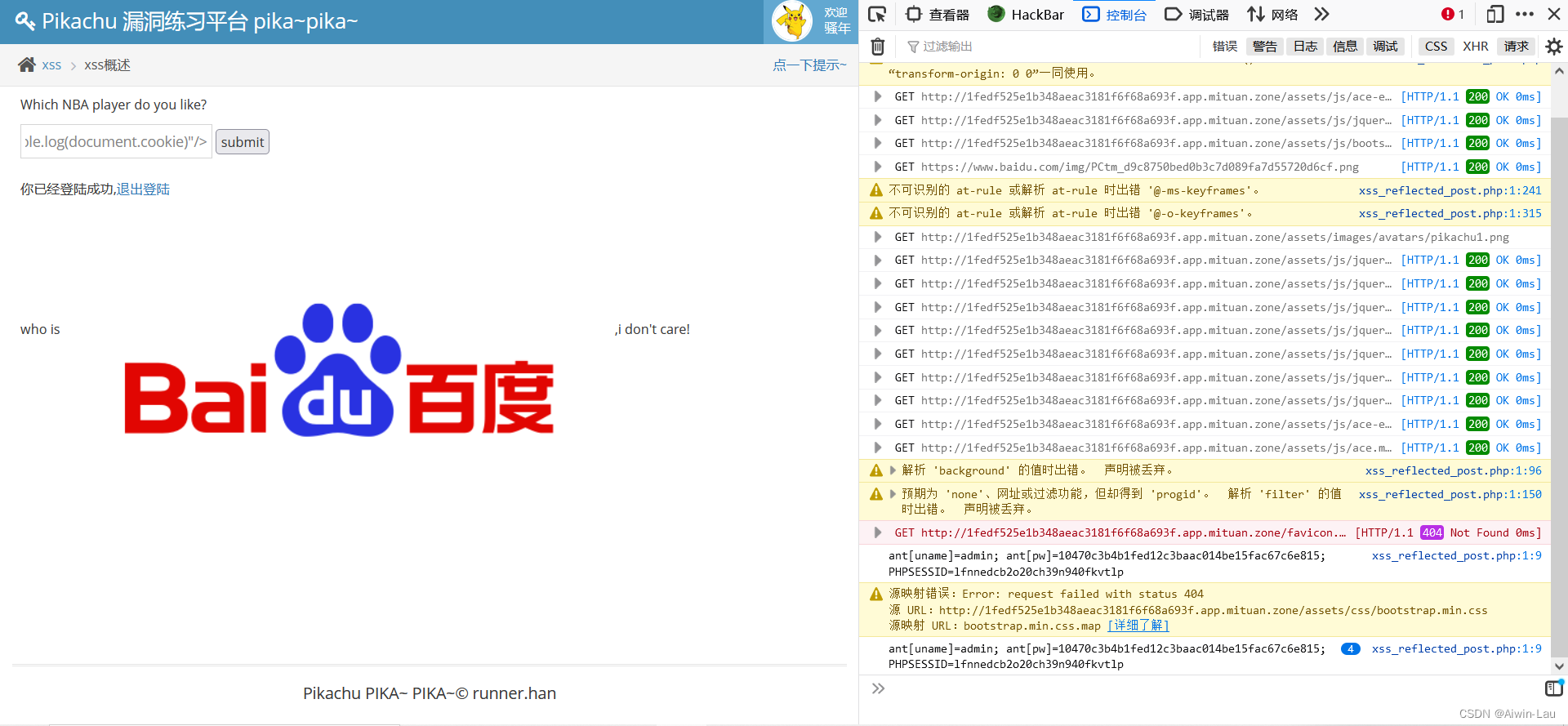
Task: Toggle responsive design mode icon
Action: point(1495,14)
